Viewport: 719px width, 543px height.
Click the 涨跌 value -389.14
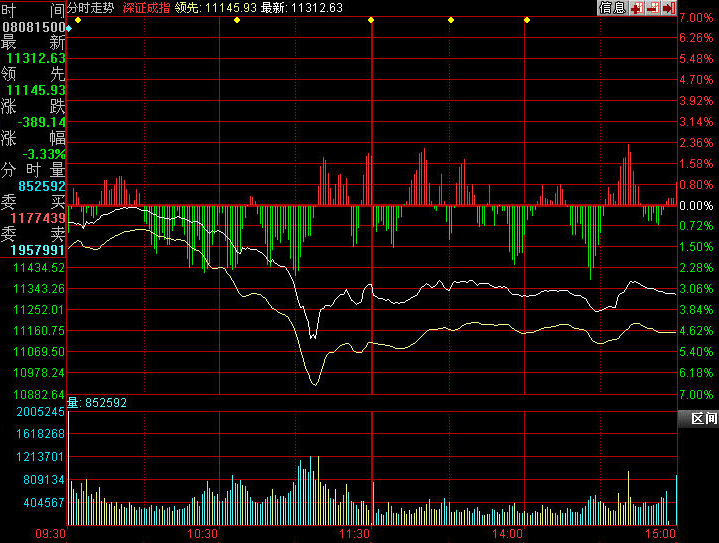[42, 122]
